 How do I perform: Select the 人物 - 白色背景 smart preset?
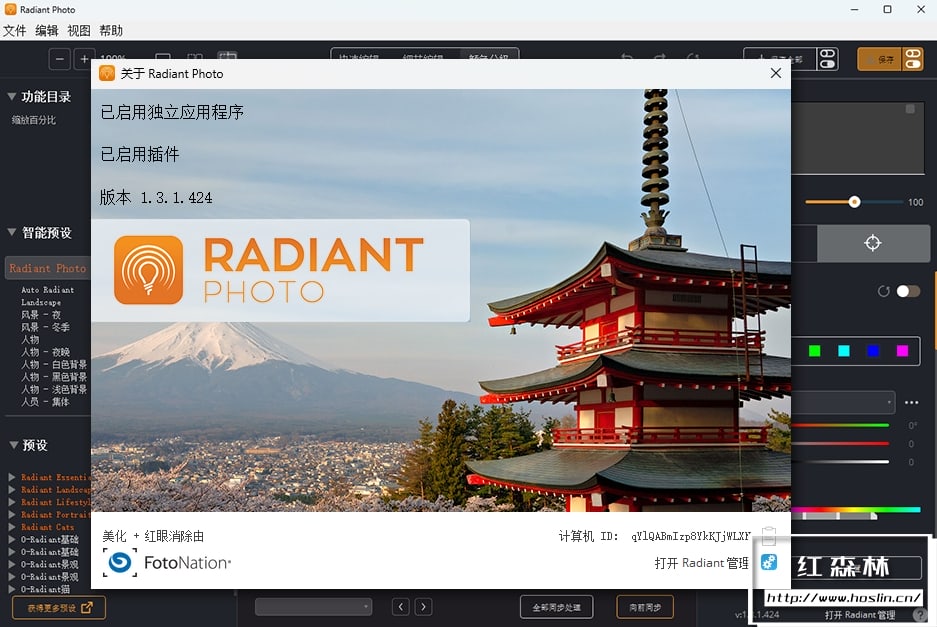click(x=54, y=365)
